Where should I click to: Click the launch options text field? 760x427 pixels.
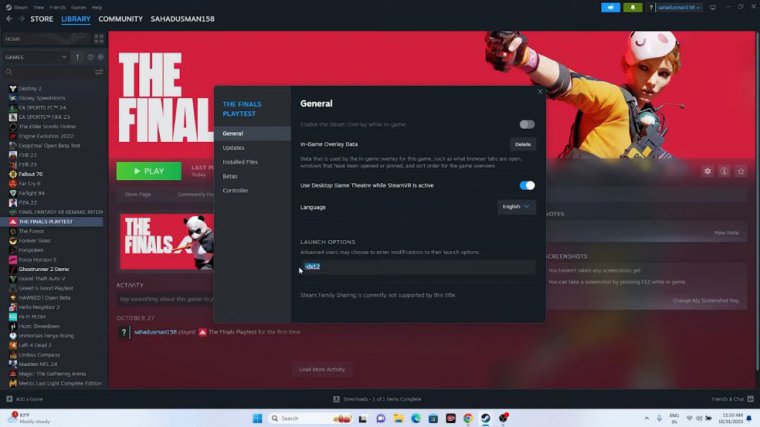click(417, 267)
